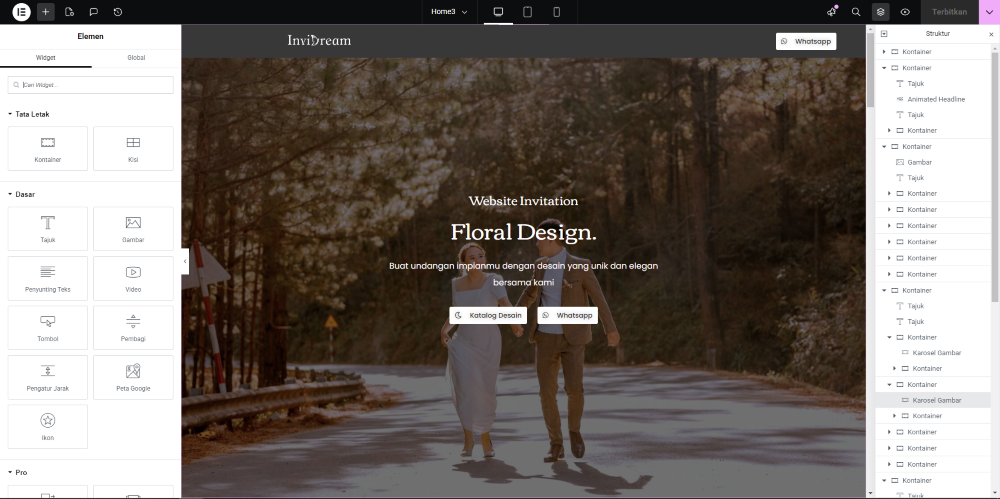
Task: Select the Tajuk heading widget
Action: pyautogui.click(x=48, y=228)
